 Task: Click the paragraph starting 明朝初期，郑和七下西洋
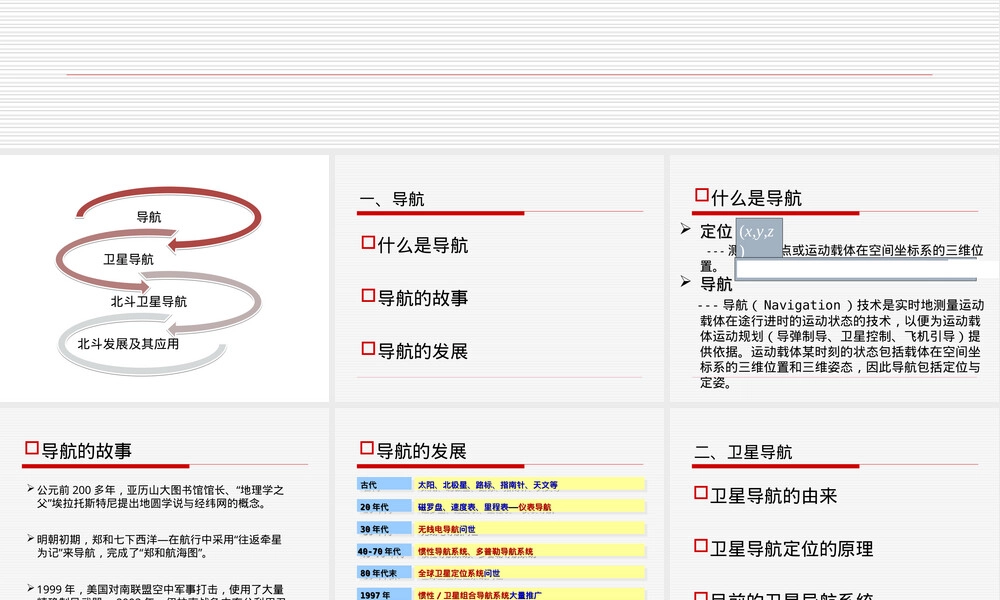pos(154,546)
